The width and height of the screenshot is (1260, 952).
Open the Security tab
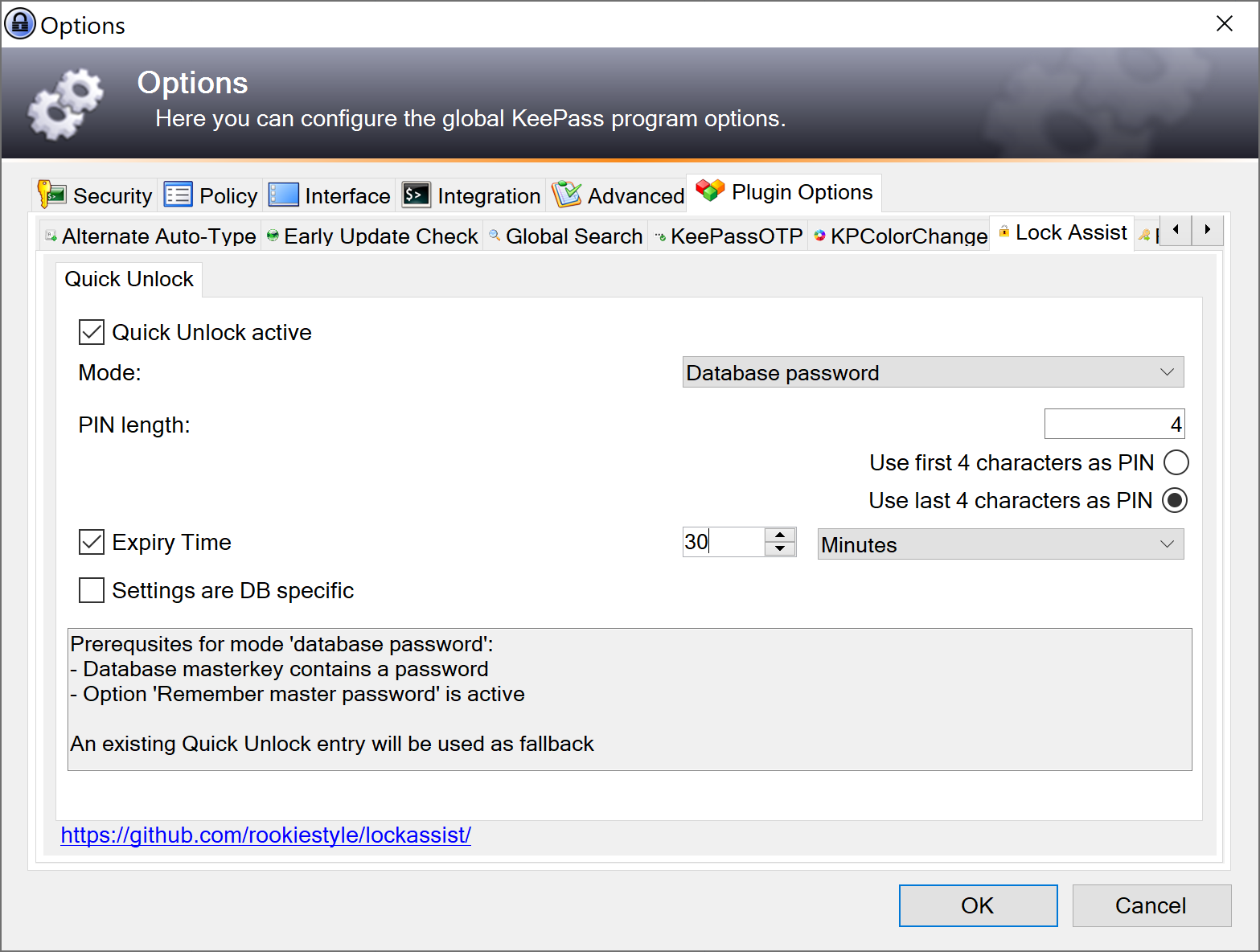click(x=96, y=195)
